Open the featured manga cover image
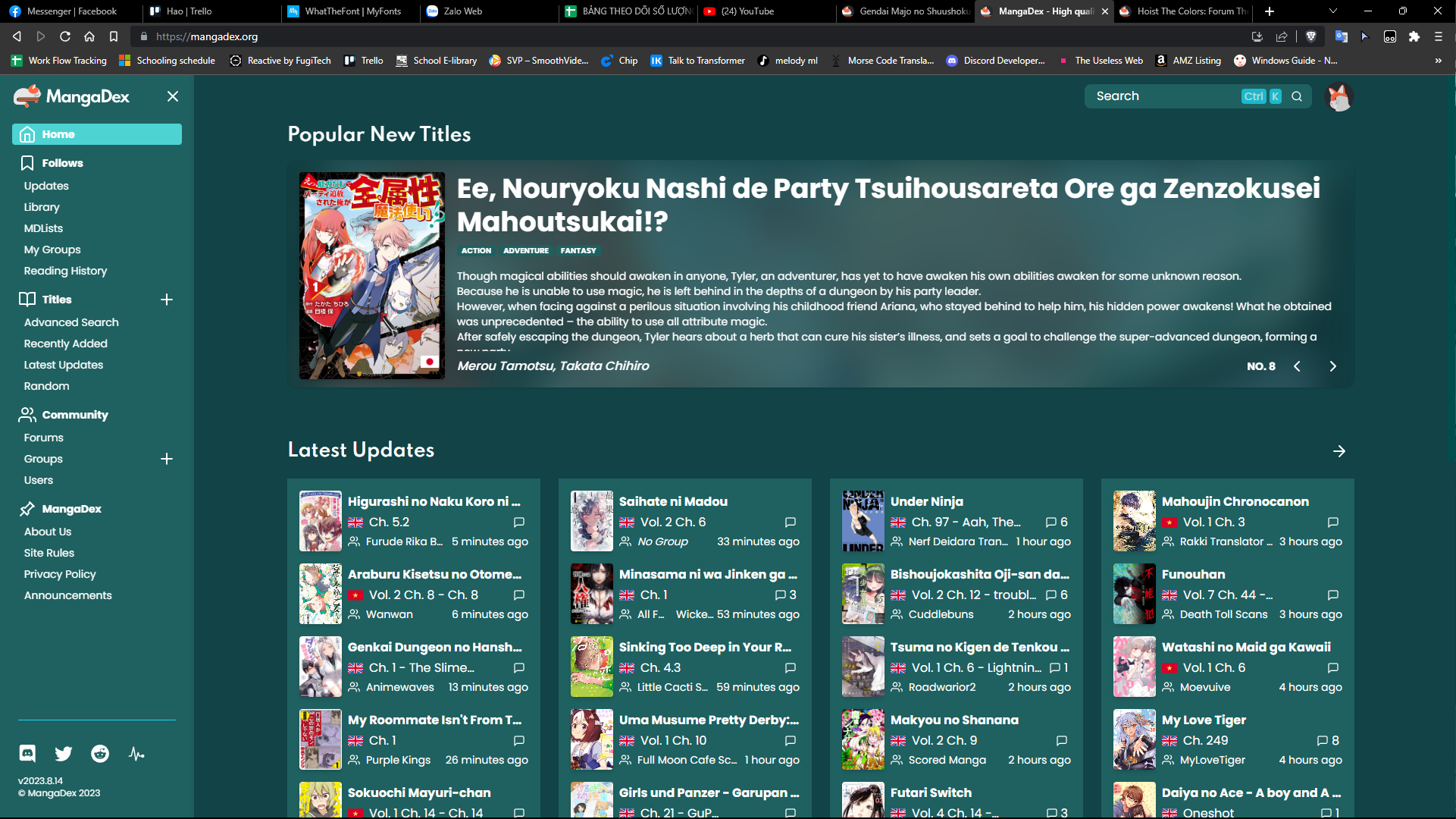This screenshot has height=819, width=1456. [372, 275]
